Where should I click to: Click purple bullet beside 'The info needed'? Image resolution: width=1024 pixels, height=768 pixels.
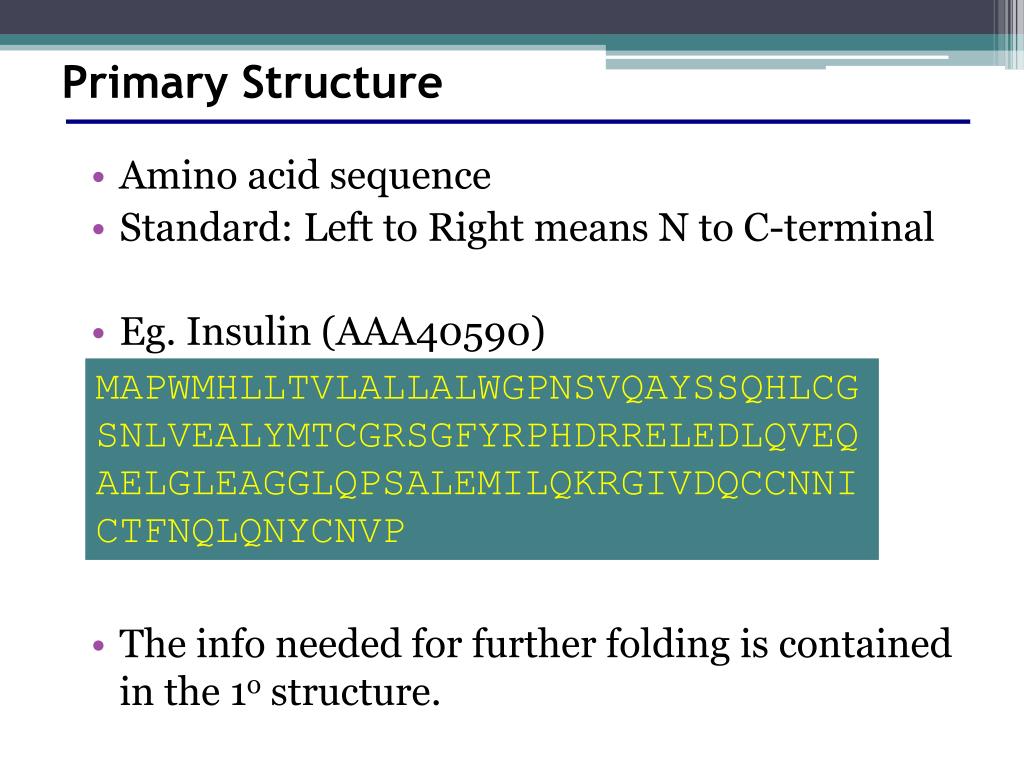tap(99, 646)
